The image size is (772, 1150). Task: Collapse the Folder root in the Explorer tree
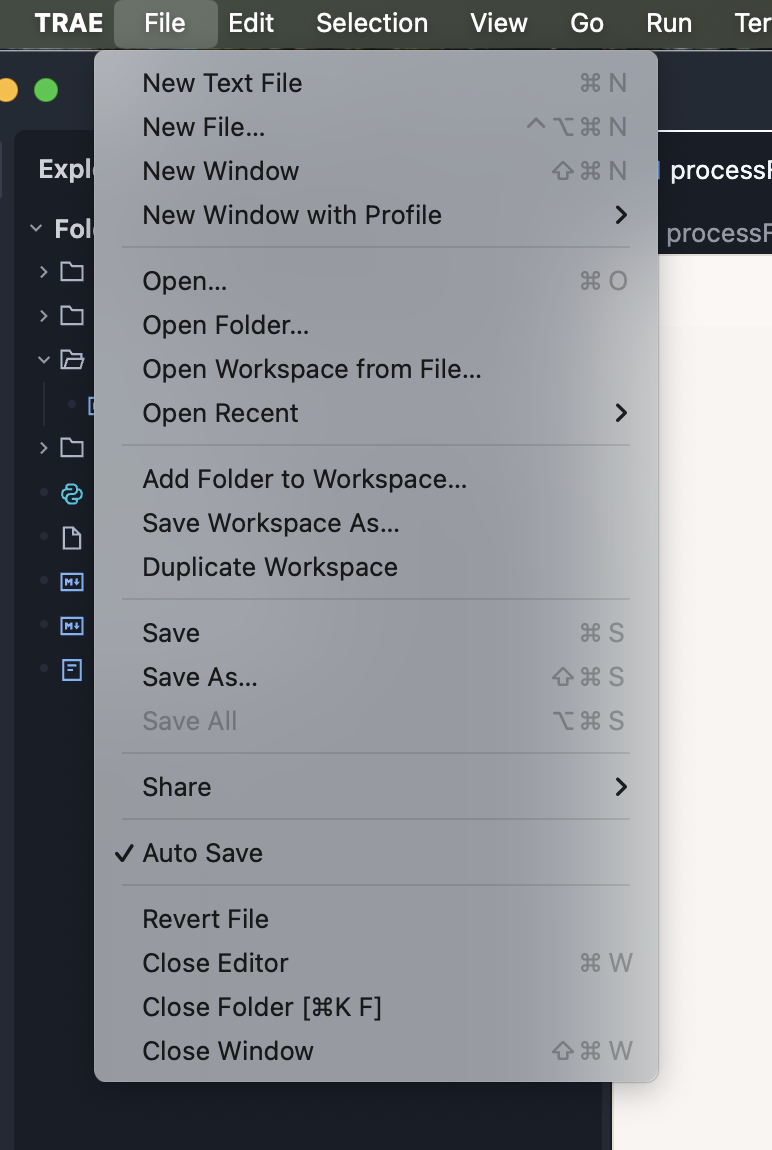[x=36, y=228]
